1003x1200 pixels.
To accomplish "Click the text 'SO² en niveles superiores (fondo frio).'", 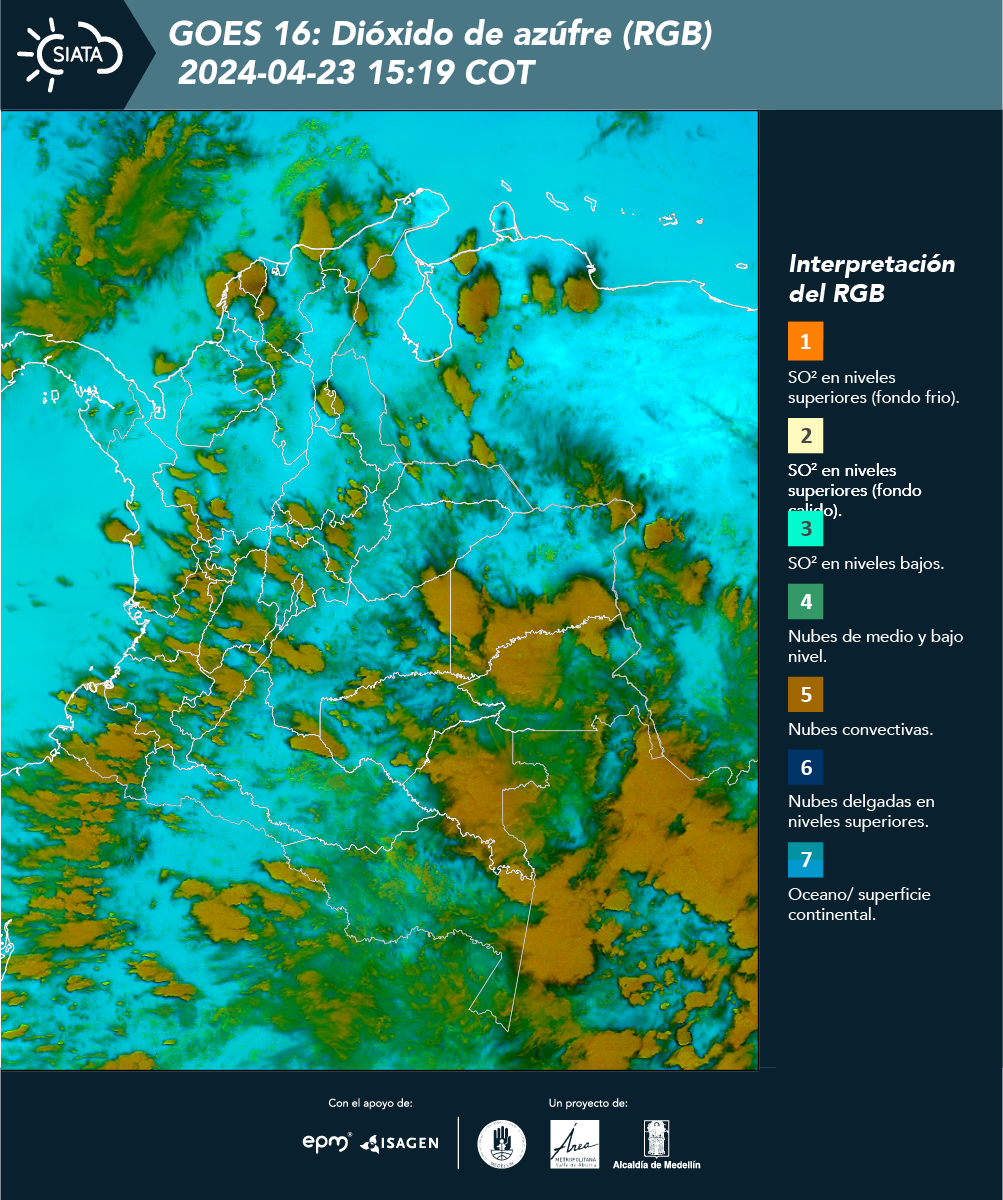I will tap(874, 387).
